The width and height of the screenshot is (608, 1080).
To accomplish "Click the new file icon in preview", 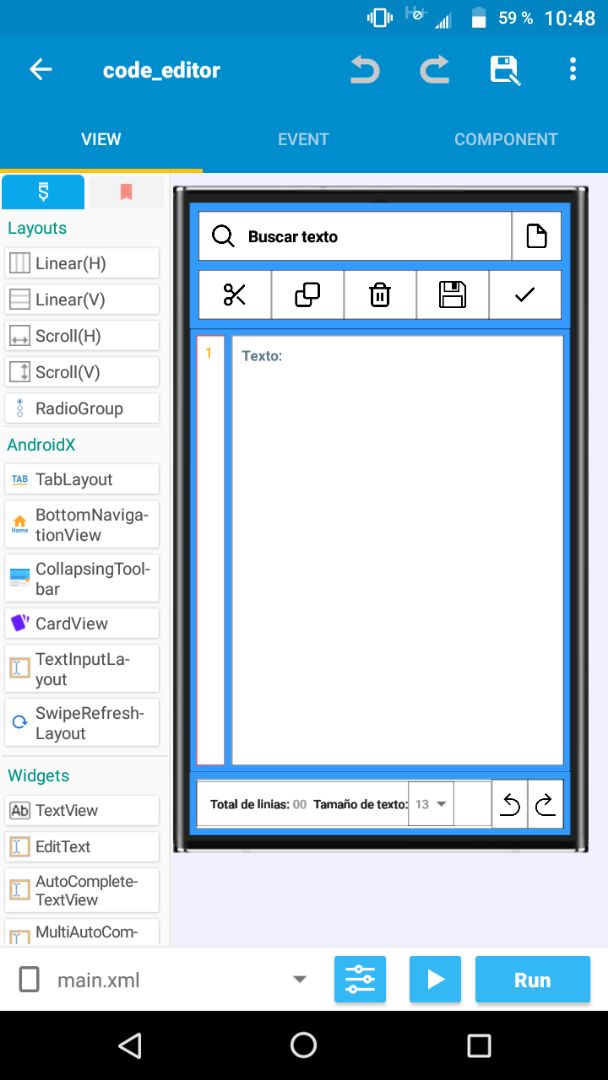I will (536, 236).
